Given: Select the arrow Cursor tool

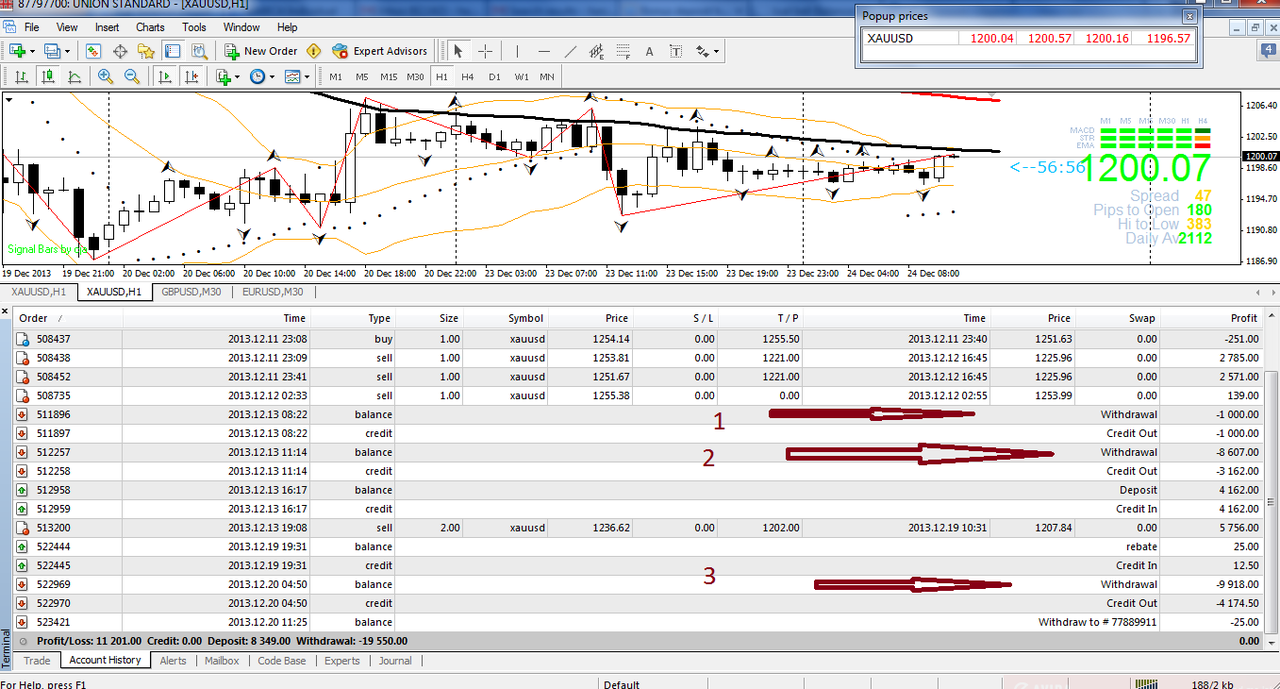Looking at the screenshot, I should [x=458, y=51].
